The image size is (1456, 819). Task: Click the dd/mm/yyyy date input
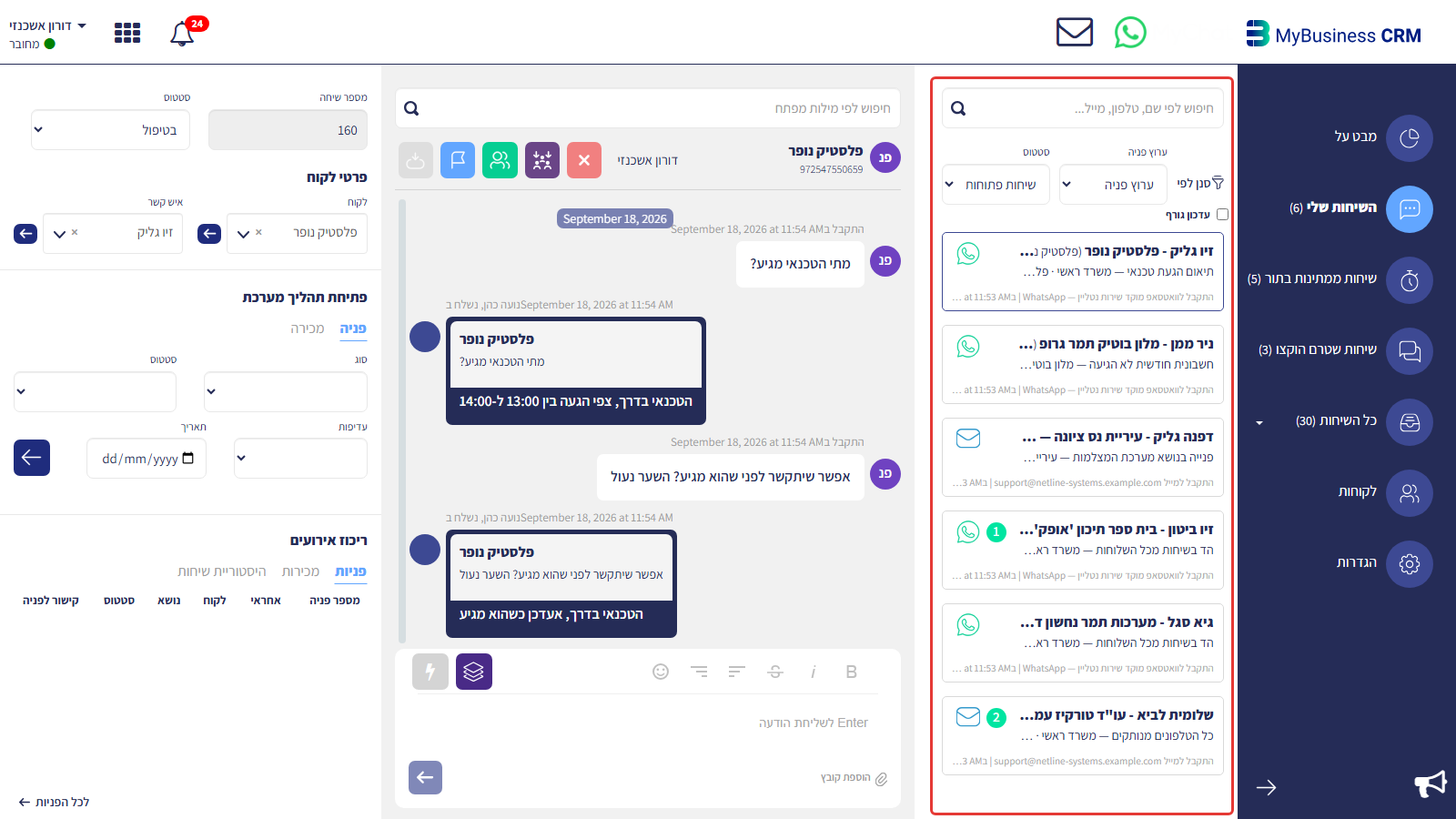147,459
